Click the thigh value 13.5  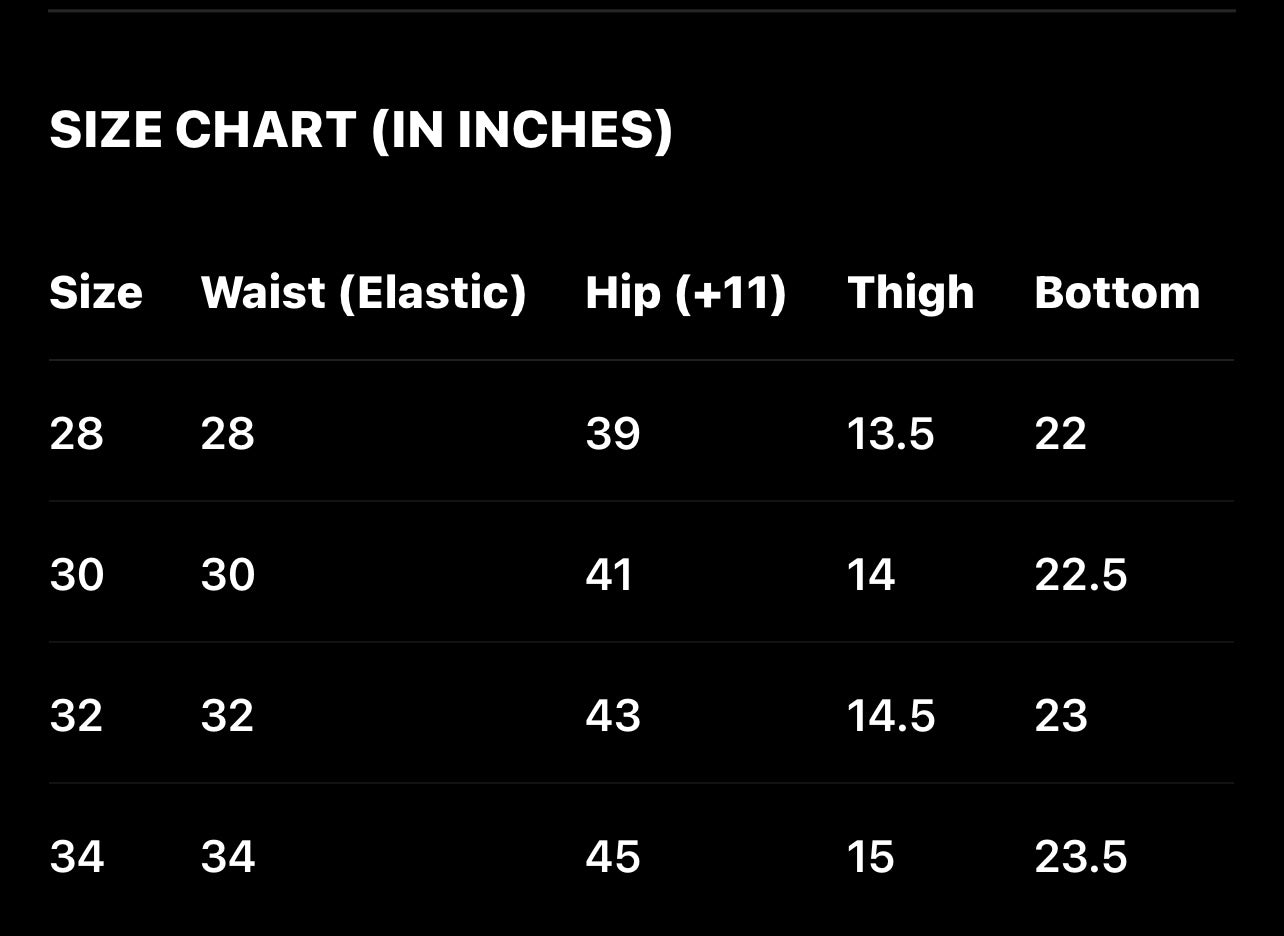pos(890,434)
